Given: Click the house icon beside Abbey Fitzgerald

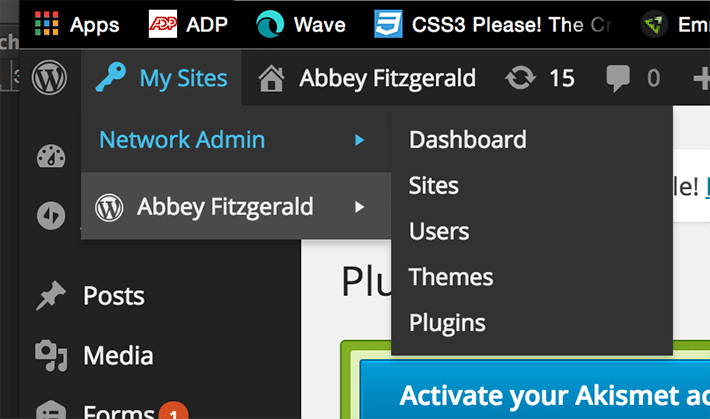Looking at the screenshot, I should [271, 78].
